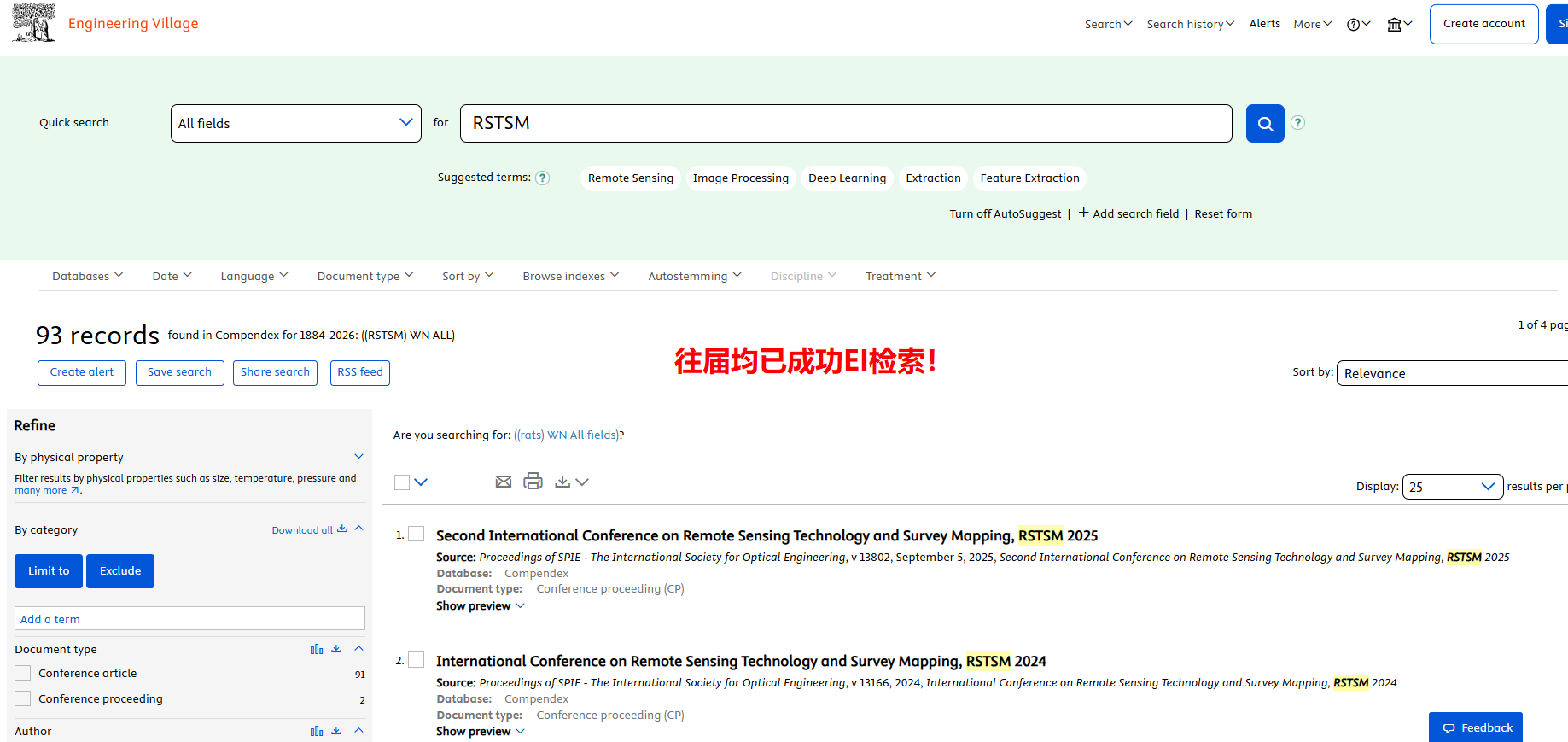
Task: Check the Conference proceeding filter box
Action: (23, 698)
